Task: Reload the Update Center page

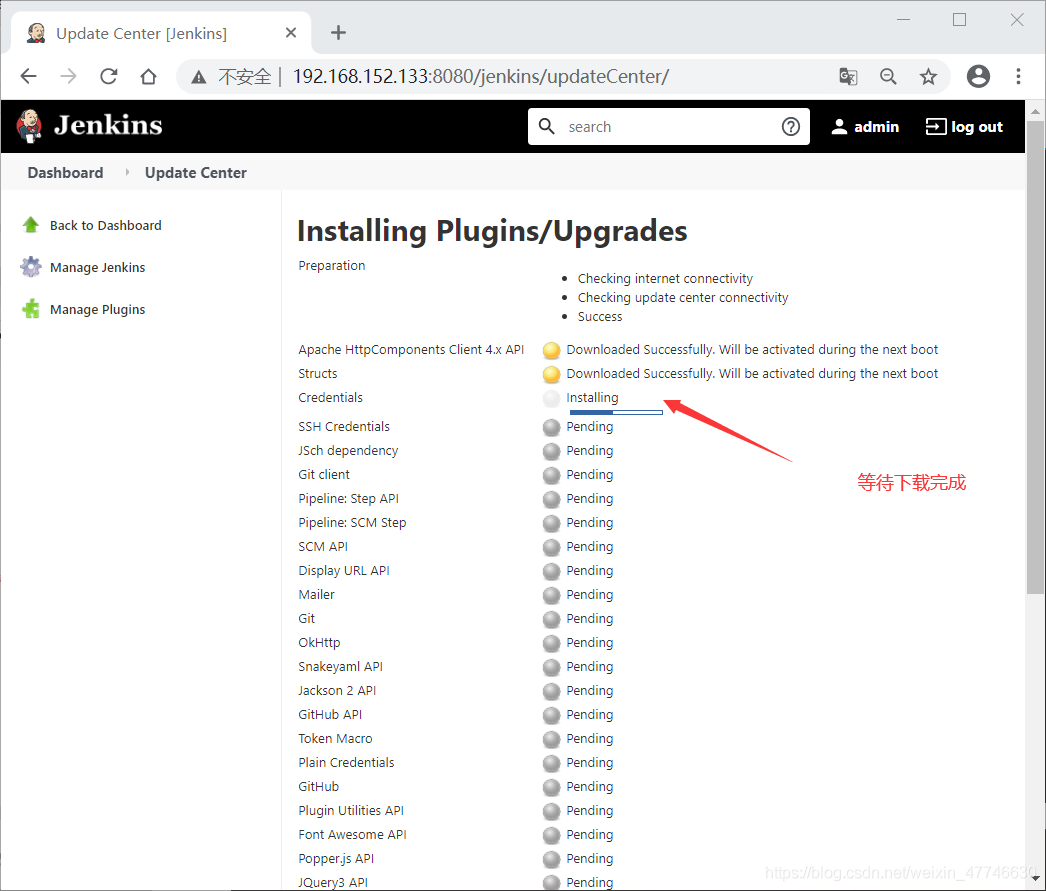Action: tap(109, 77)
